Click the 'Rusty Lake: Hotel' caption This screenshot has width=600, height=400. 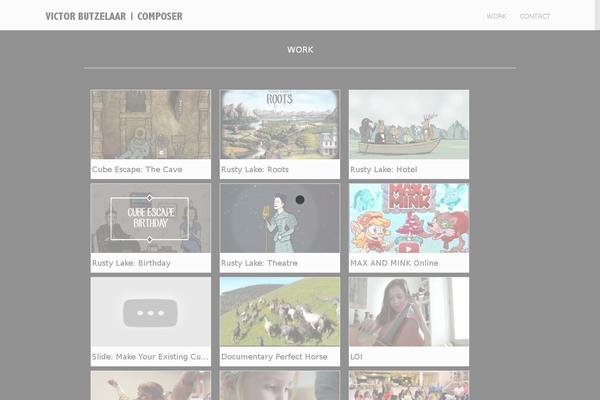[x=383, y=169]
